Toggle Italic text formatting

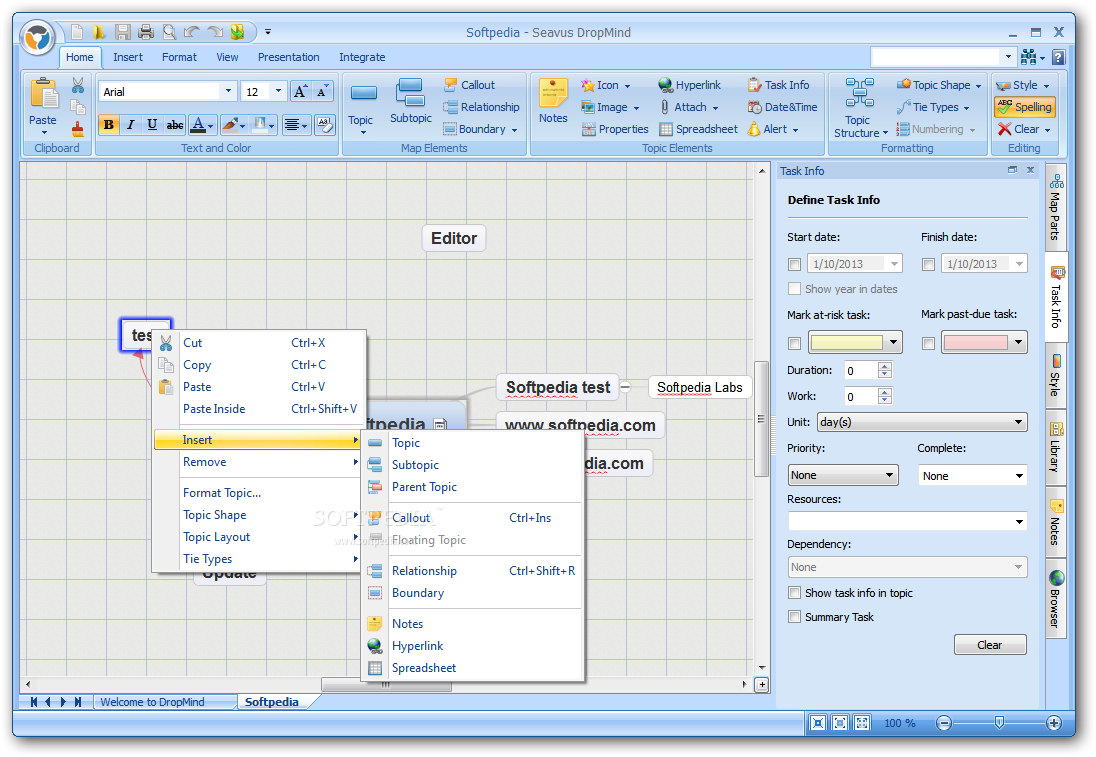[x=130, y=125]
